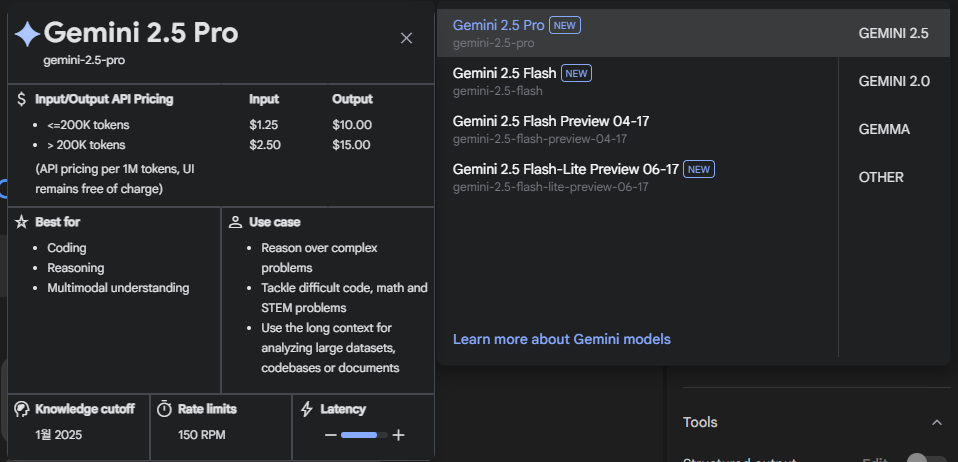Click the person icon beside Use case
The image size is (958, 462).
pos(235,222)
